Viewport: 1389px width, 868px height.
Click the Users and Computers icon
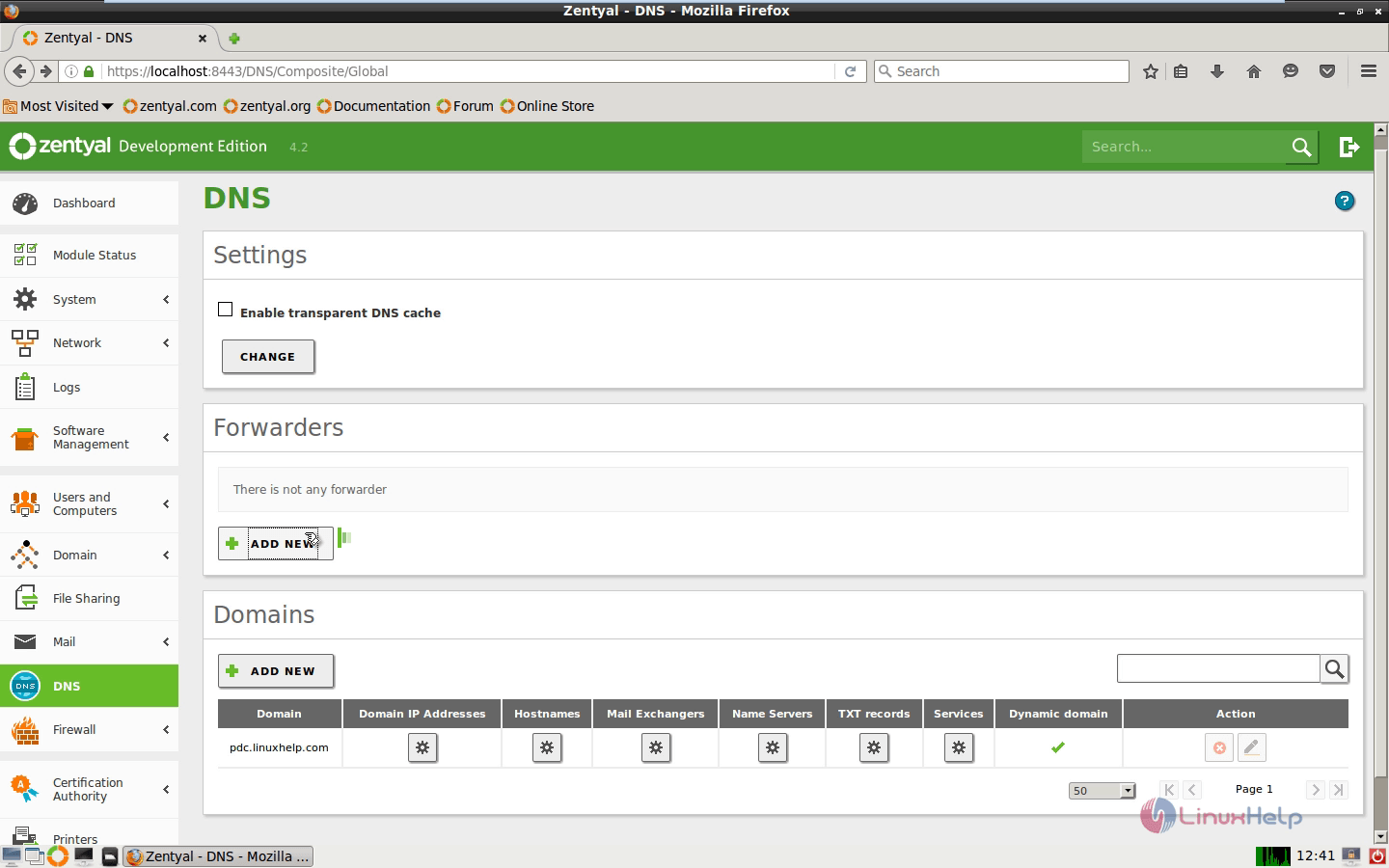tap(25, 503)
